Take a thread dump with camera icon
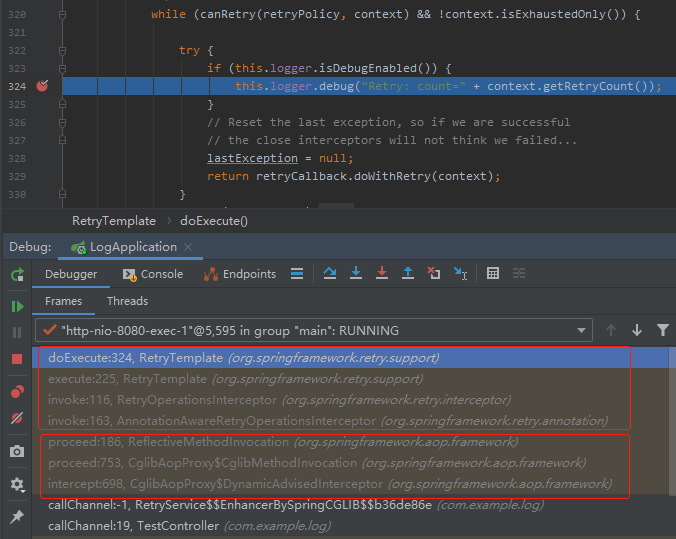 17,451
